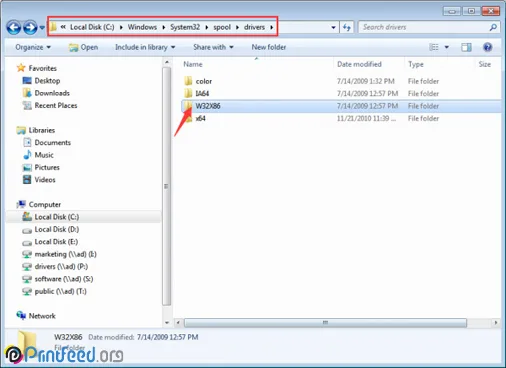This screenshot has width=506, height=368.
Task: Open the recent pages dropdown beside Forward
Action: (42, 28)
